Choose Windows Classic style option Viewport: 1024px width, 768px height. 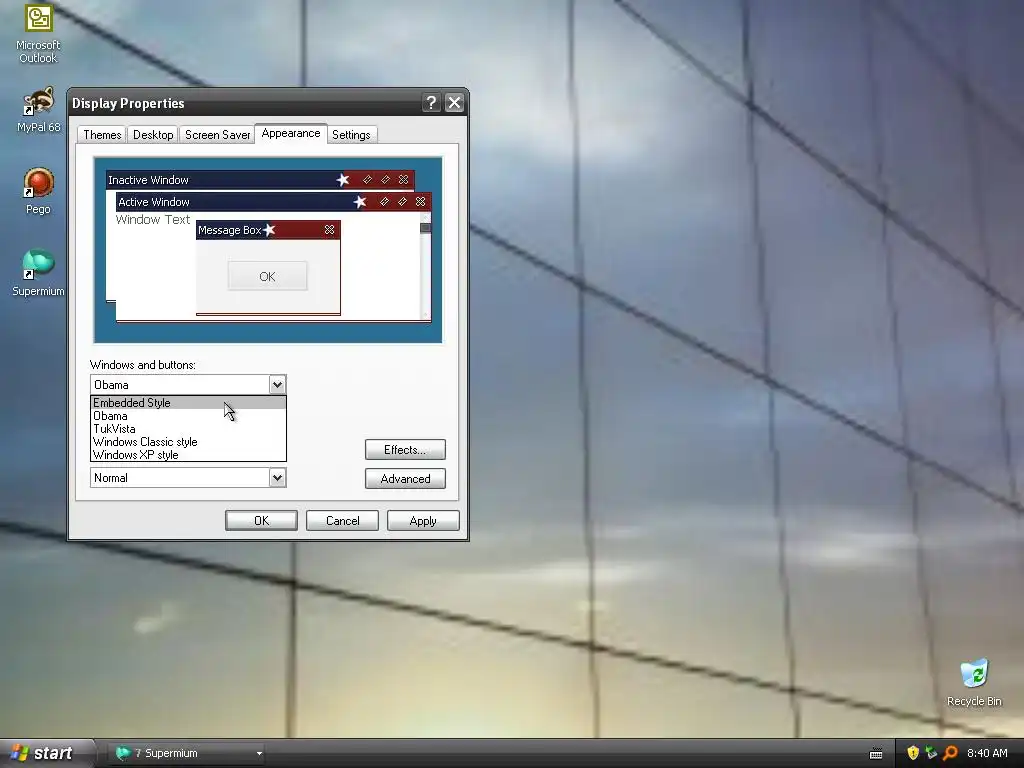[188, 442]
